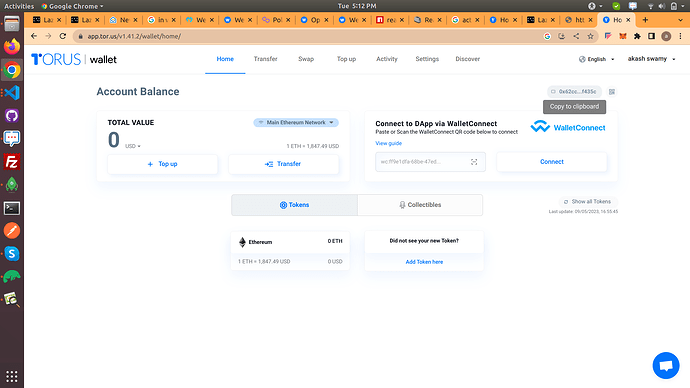The image size is (690, 388).
Task: Open Chrome extensions puzzle icon
Action: [637, 36]
